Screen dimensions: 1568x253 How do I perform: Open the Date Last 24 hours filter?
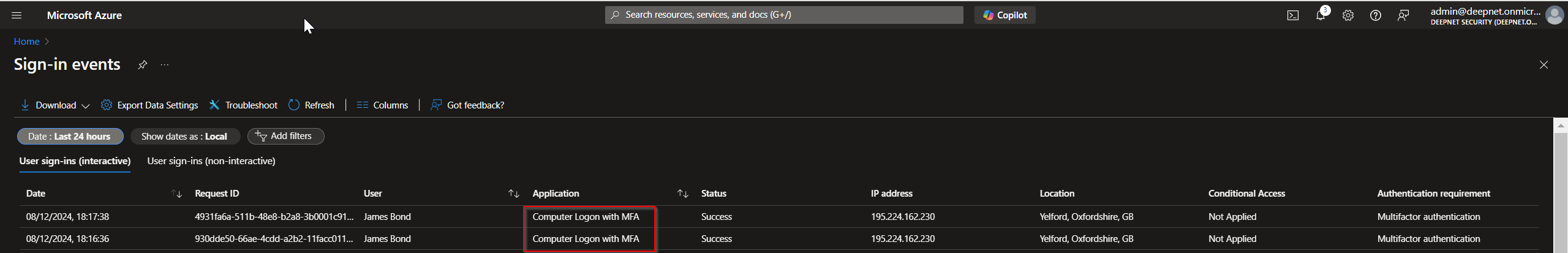[x=70, y=137]
